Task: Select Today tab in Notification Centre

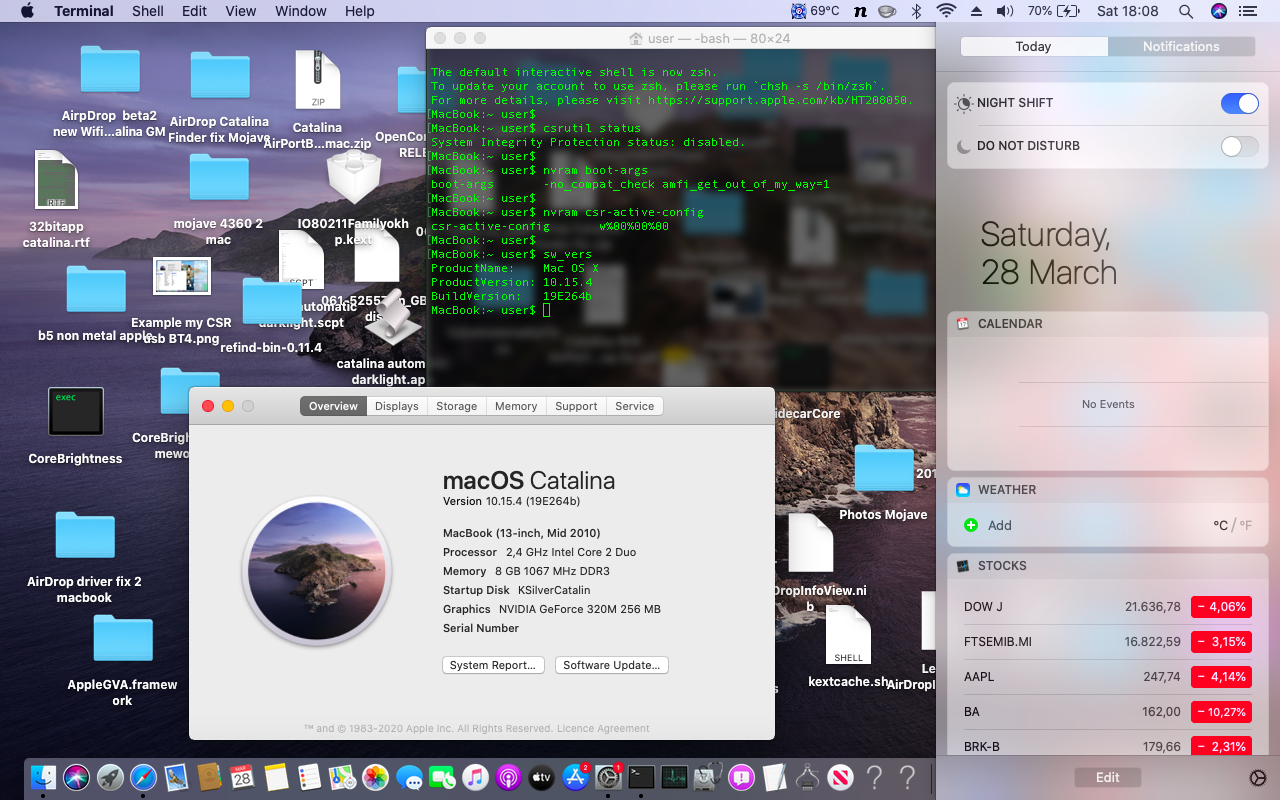Action: tap(1033, 47)
